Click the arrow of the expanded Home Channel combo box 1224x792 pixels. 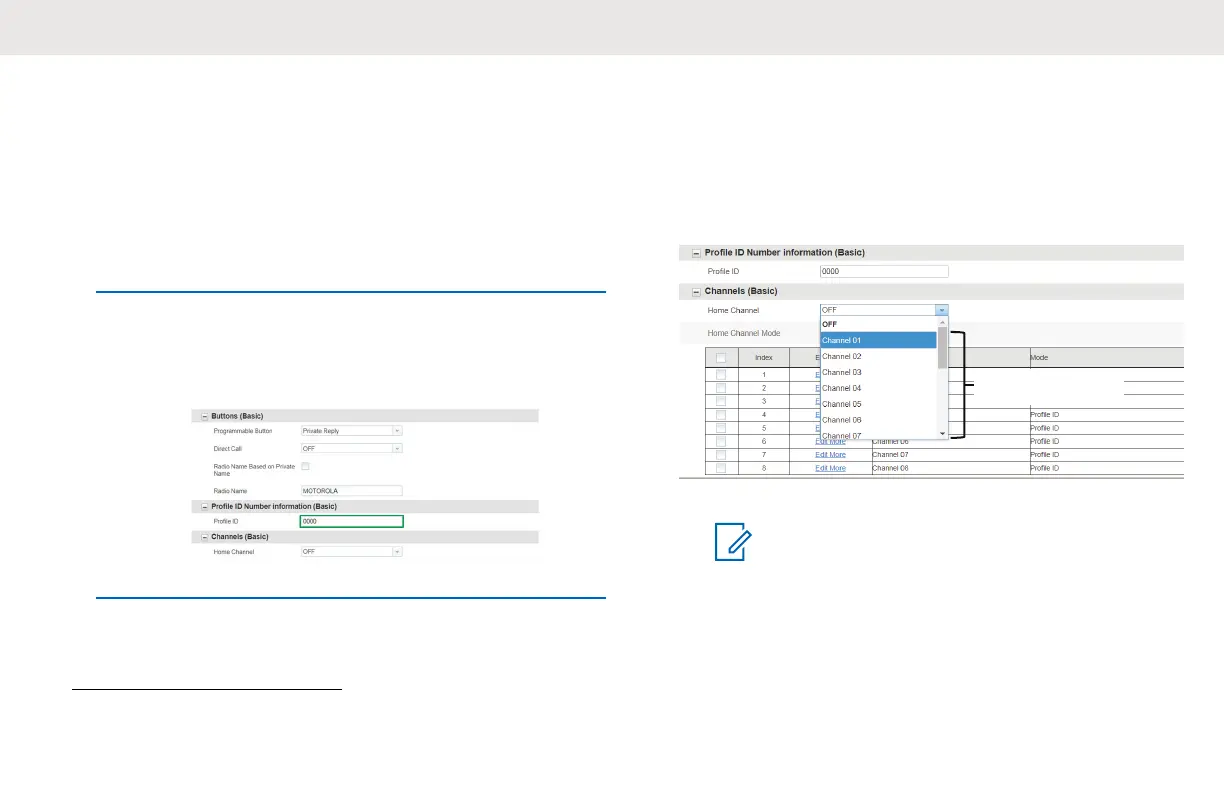coord(941,310)
